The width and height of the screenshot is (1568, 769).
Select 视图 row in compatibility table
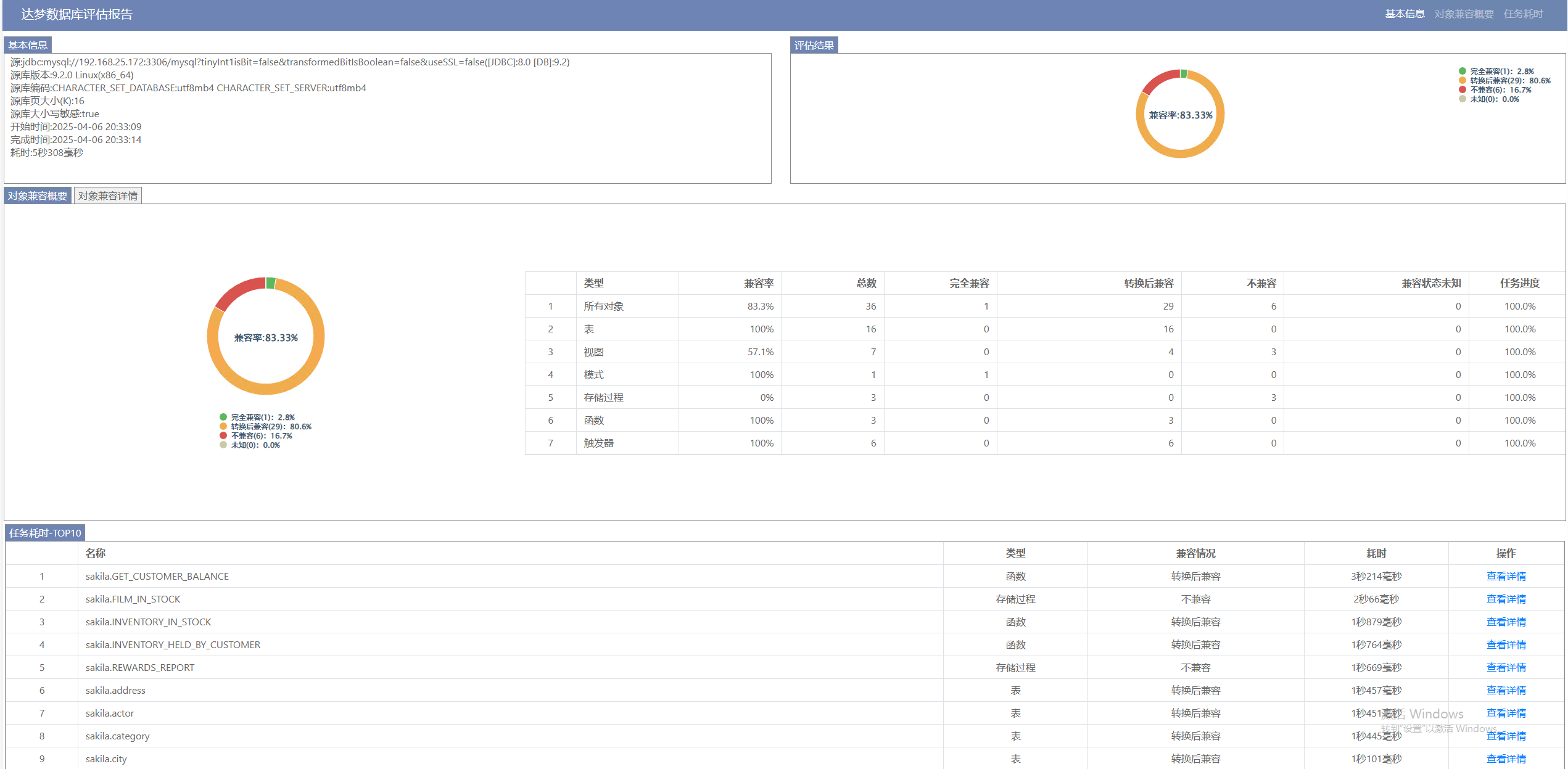593,352
